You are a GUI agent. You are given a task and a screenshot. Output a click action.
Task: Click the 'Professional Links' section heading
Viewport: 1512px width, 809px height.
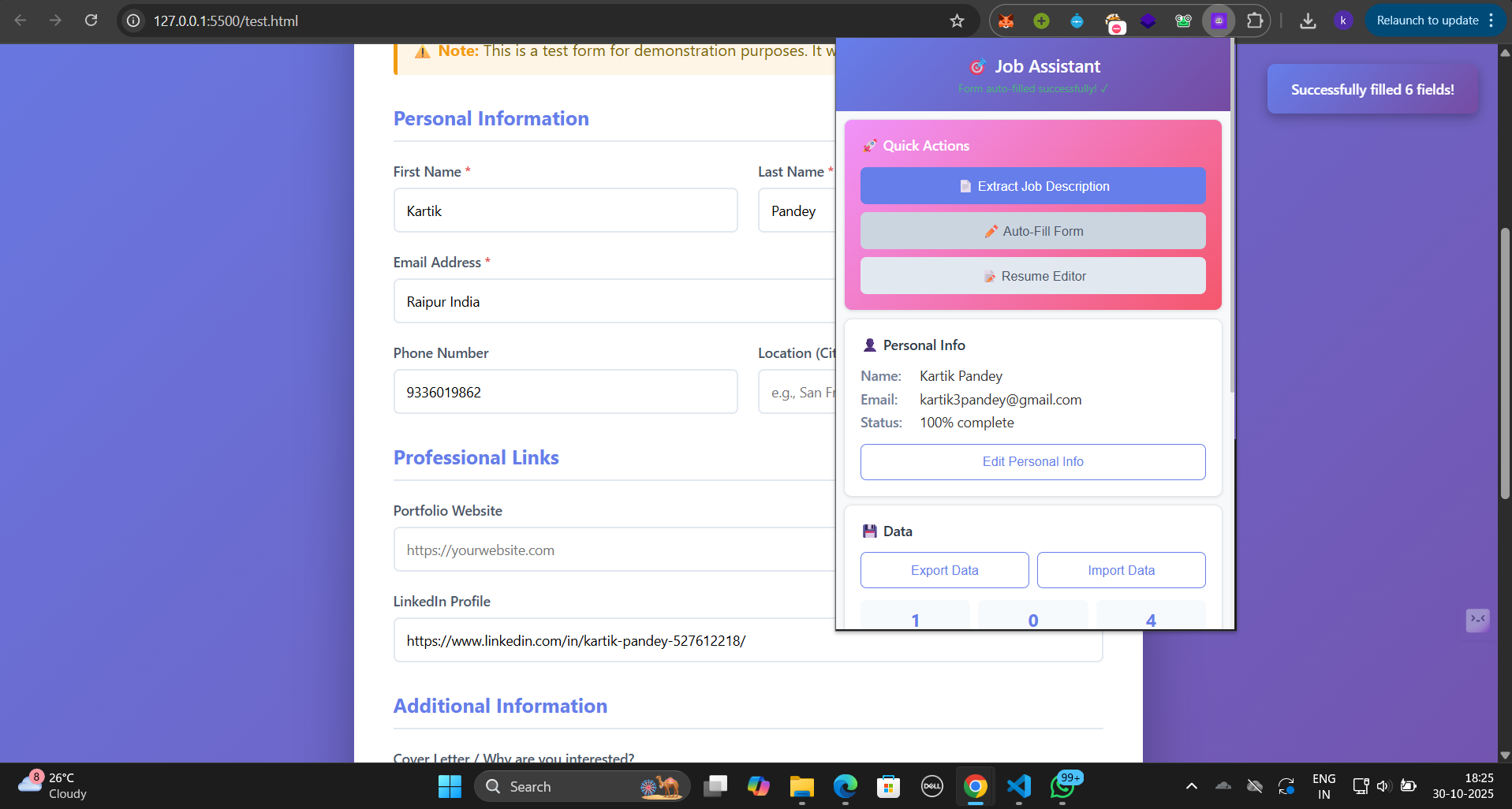(x=476, y=457)
